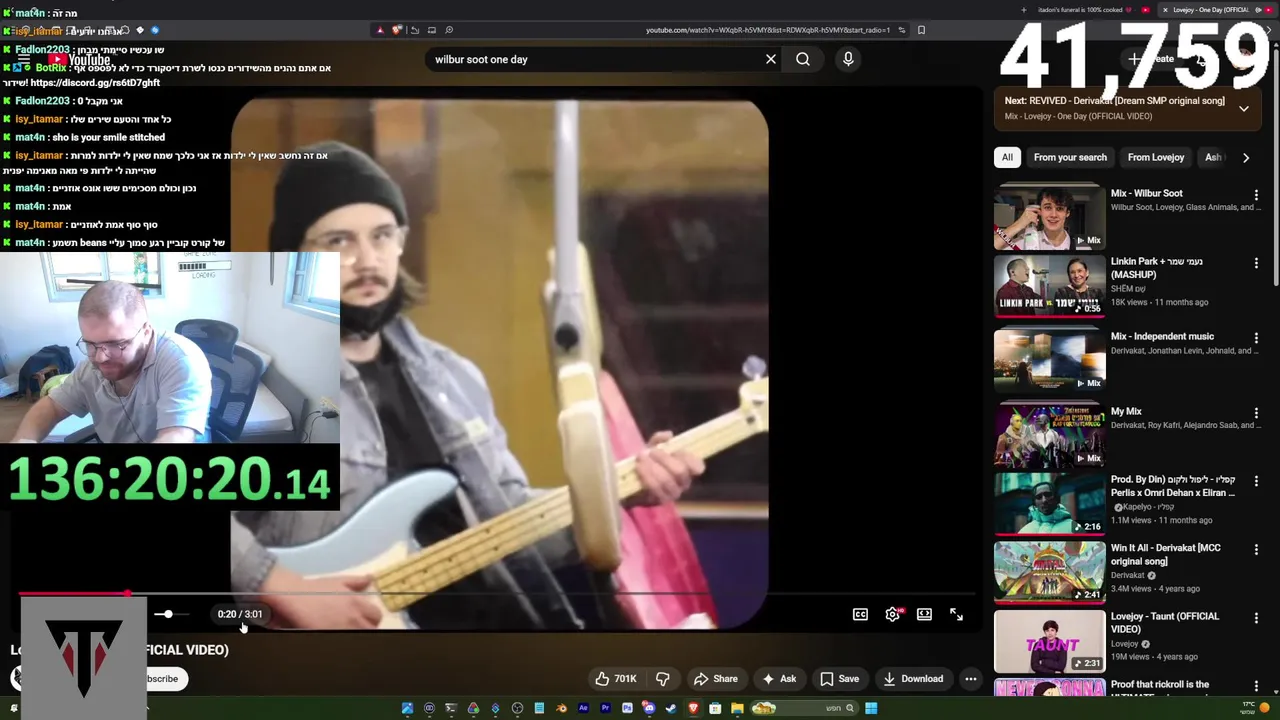Clear the search text with the X
1280x720 pixels.
[771, 59]
